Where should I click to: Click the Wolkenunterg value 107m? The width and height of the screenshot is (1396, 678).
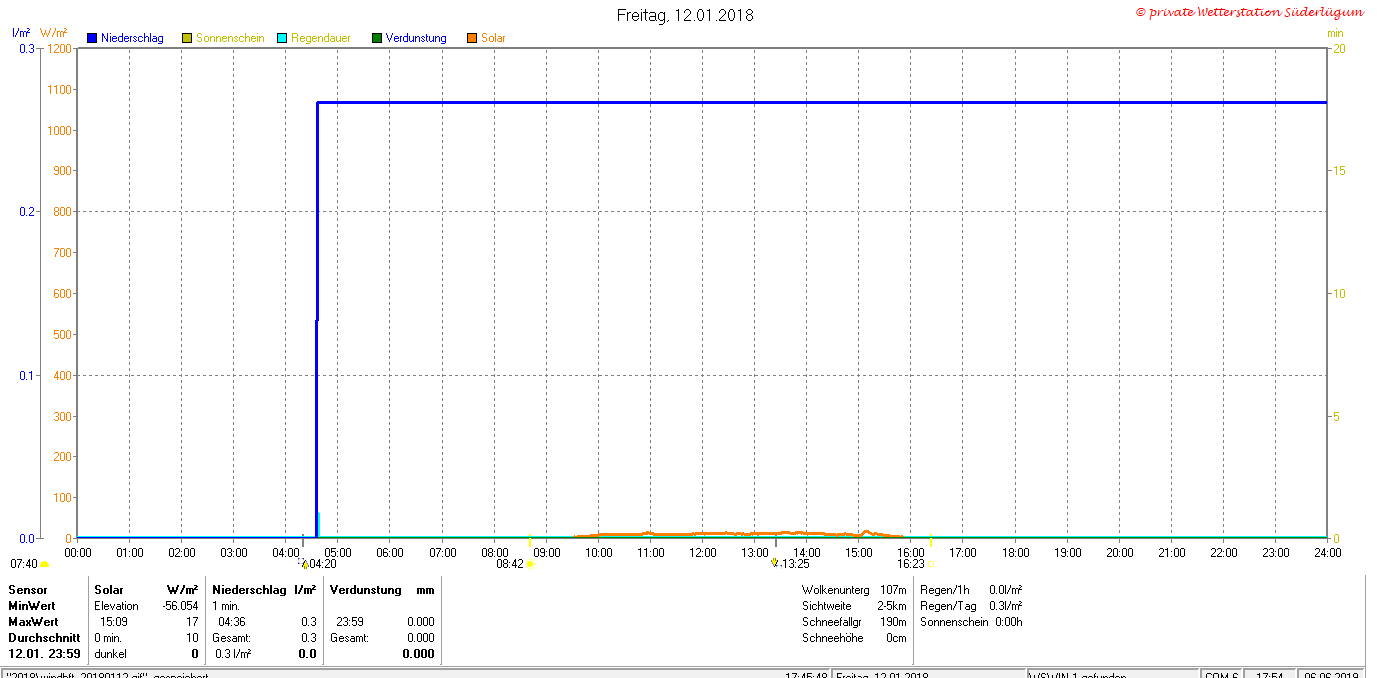tap(892, 590)
